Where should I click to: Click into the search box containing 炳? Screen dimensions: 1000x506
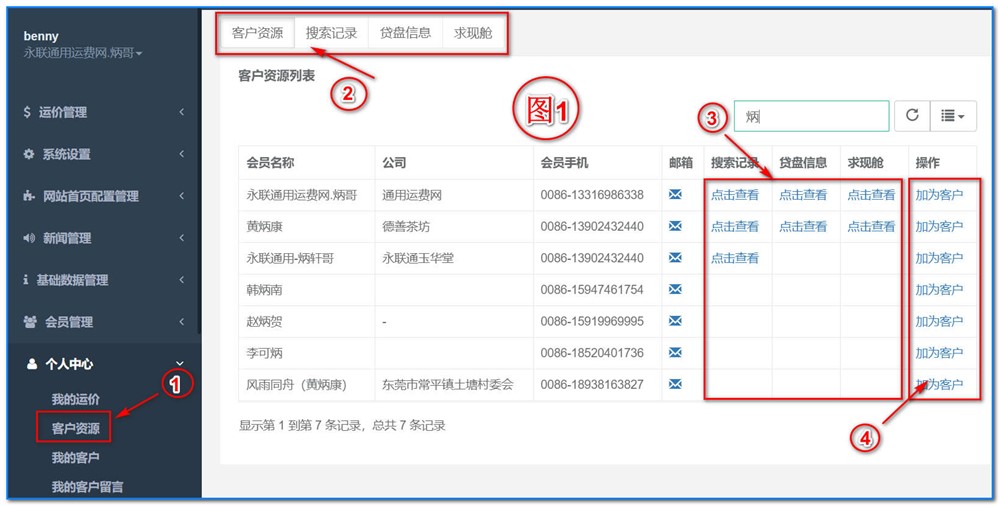pos(811,116)
